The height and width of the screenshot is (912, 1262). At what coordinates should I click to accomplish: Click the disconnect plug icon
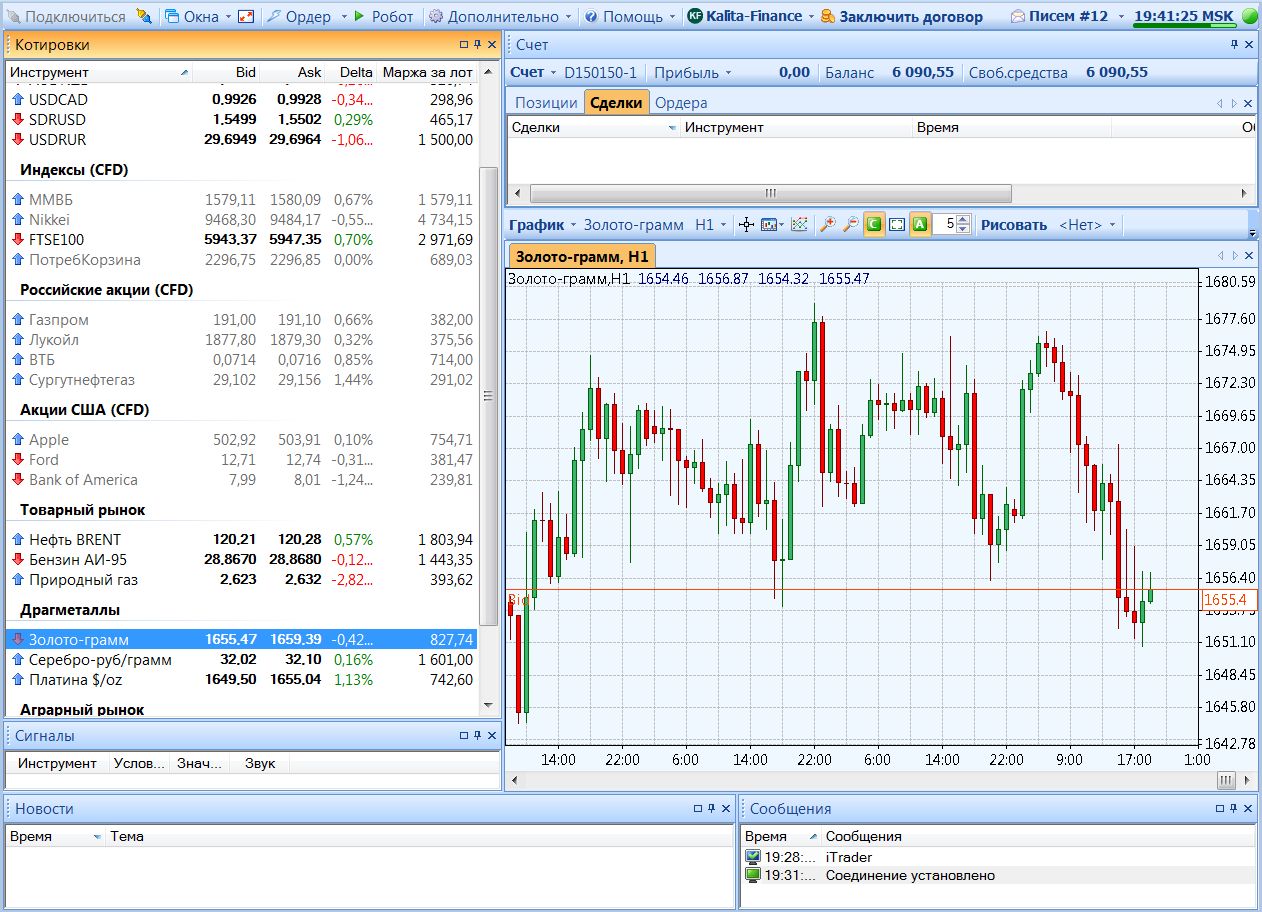(x=144, y=17)
